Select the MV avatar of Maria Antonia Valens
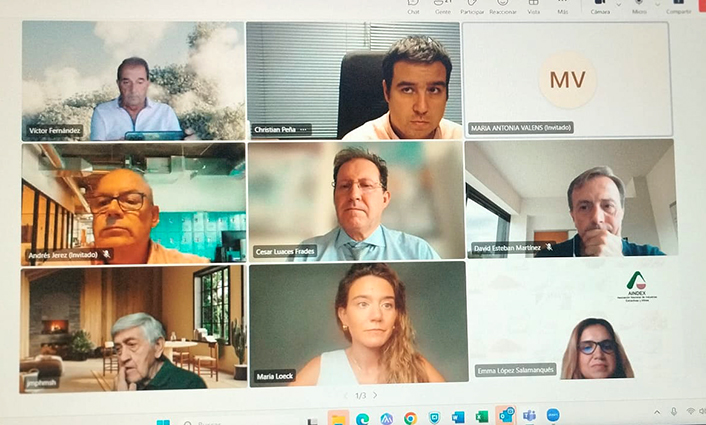706x425 pixels. click(x=568, y=80)
